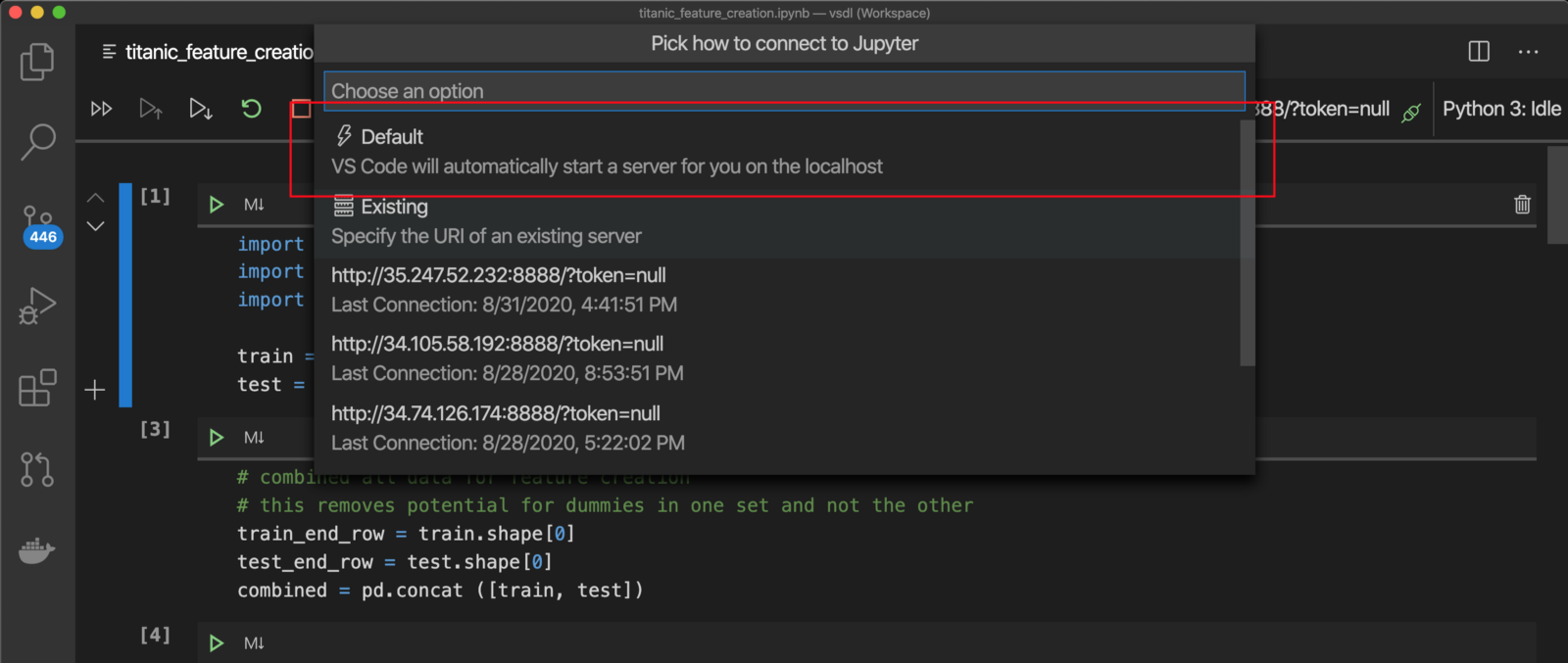1568x663 pixels.
Task: Interrupt the kernel with stop icon
Action: pyautogui.click(x=301, y=109)
